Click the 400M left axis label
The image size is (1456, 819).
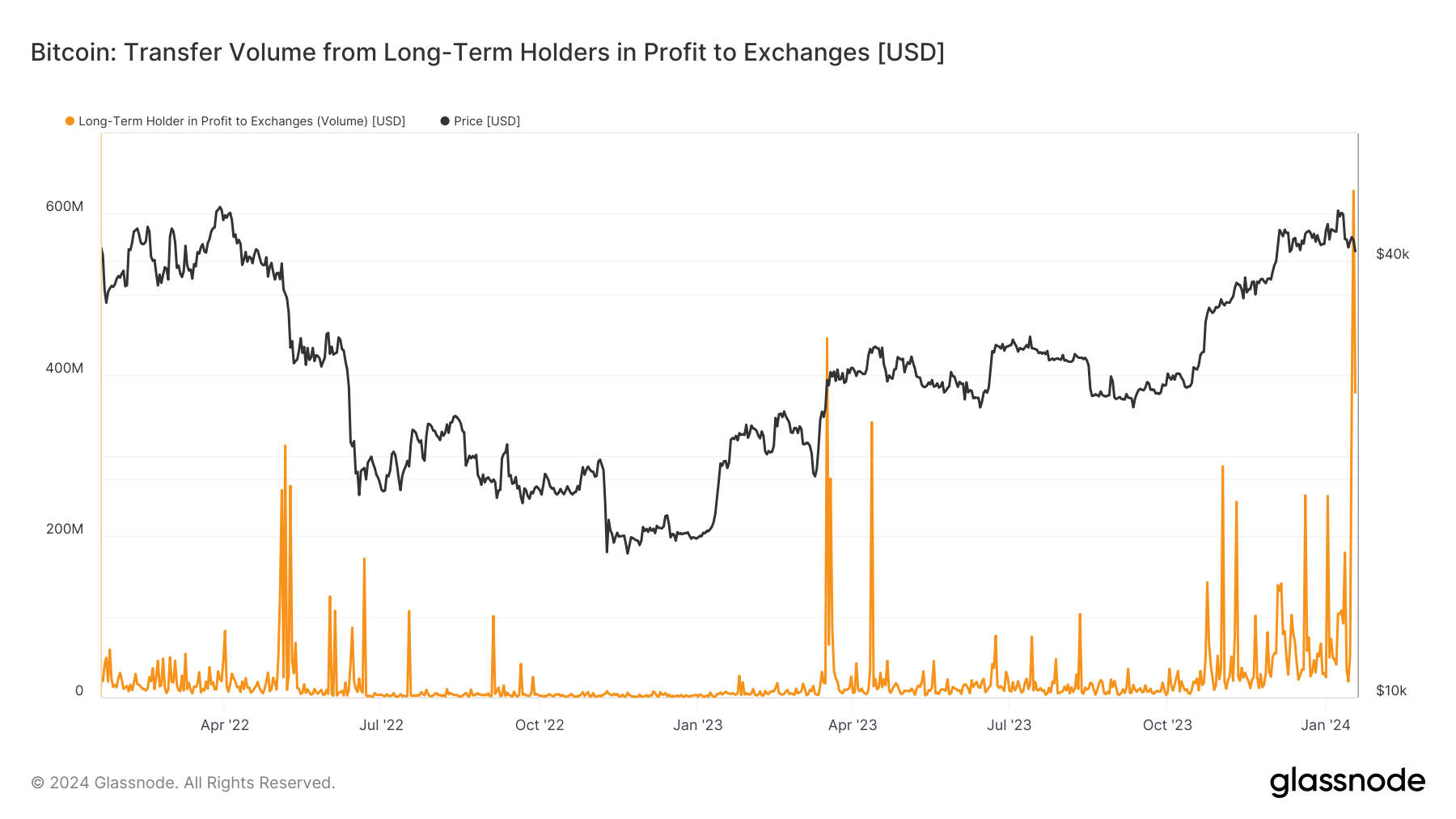click(x=65, y=369)
